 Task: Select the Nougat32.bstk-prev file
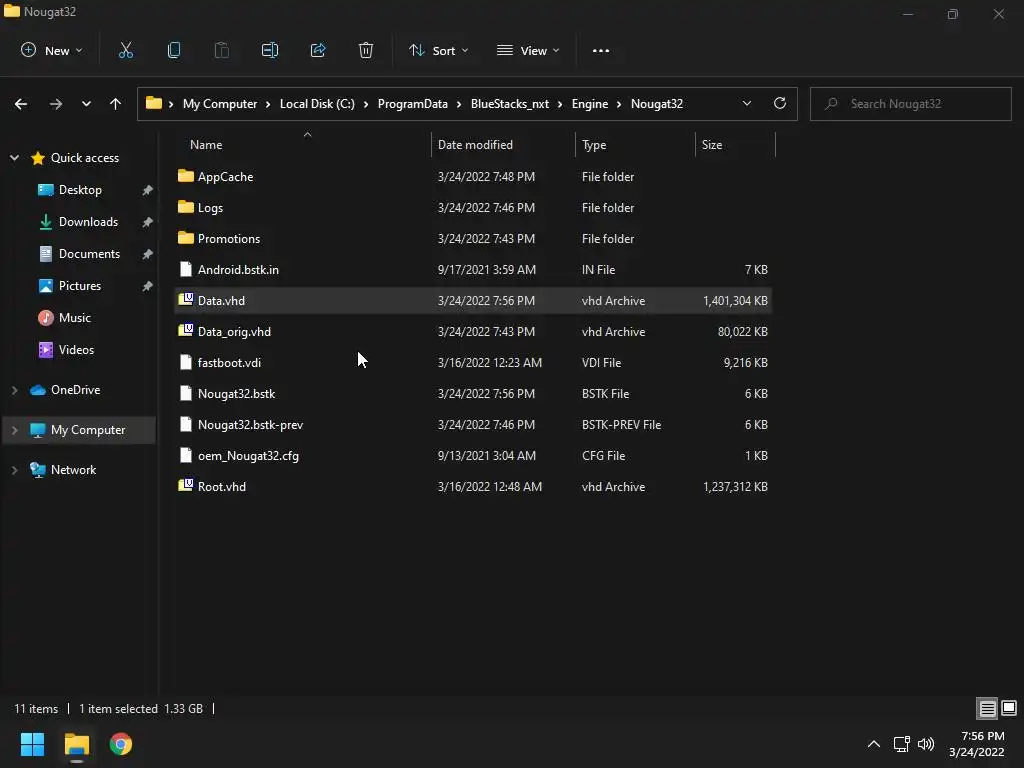(251, 424)
